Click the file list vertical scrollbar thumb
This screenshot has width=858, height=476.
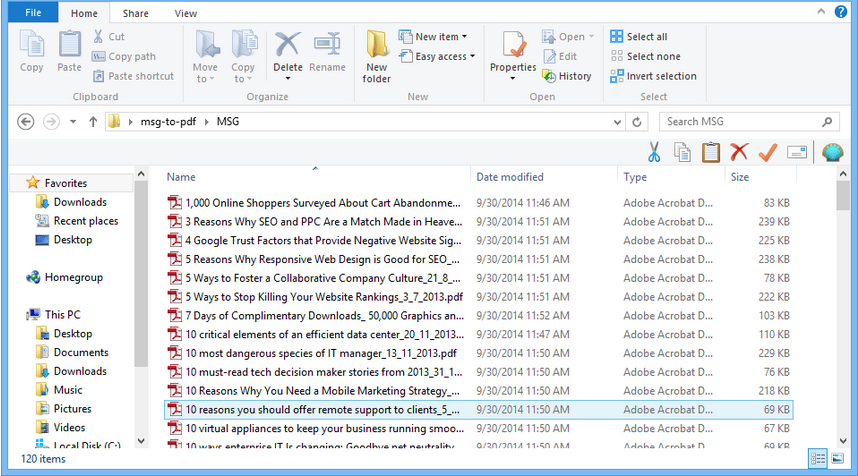843,196
